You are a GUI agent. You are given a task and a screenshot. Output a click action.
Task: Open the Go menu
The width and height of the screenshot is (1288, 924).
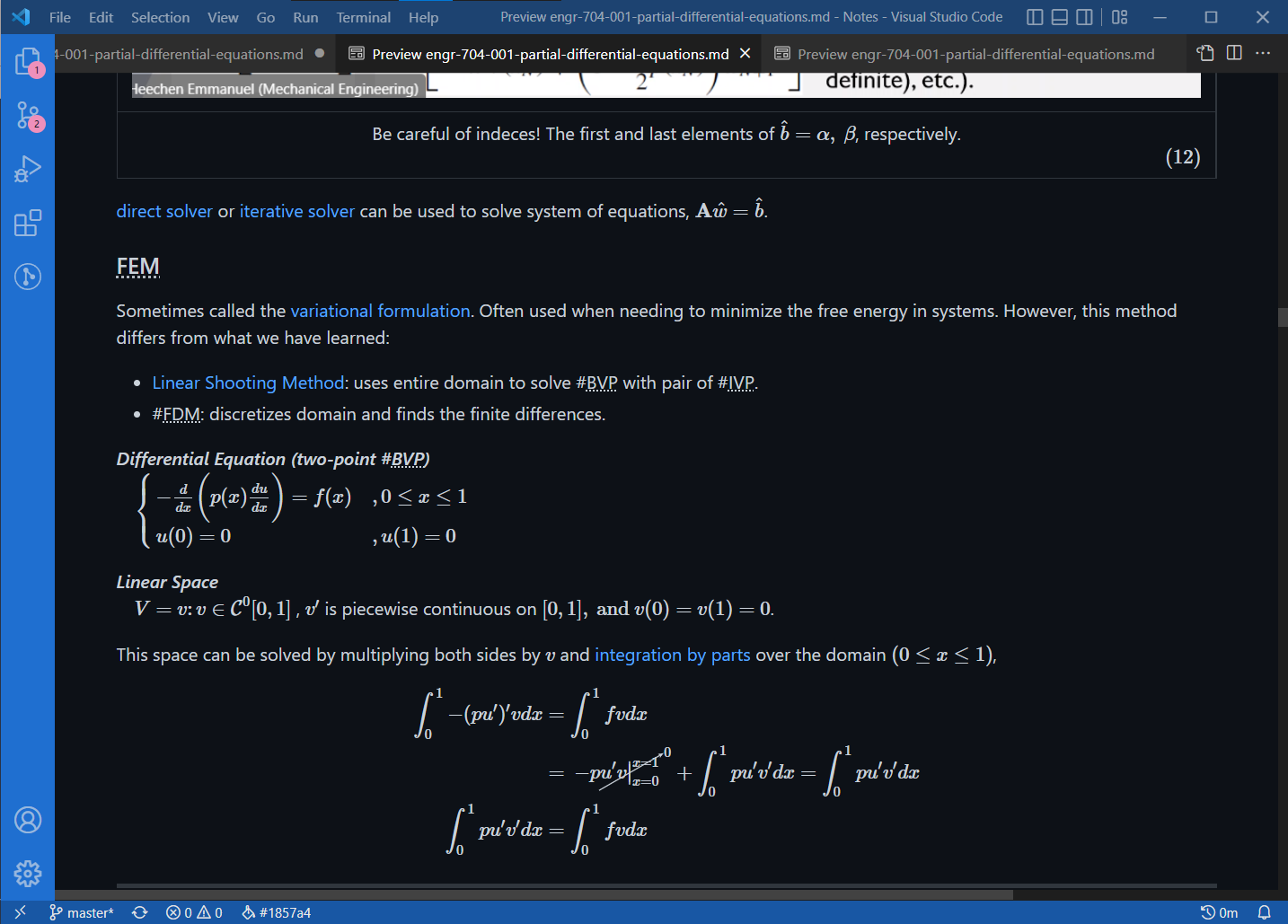coord(266,17)
